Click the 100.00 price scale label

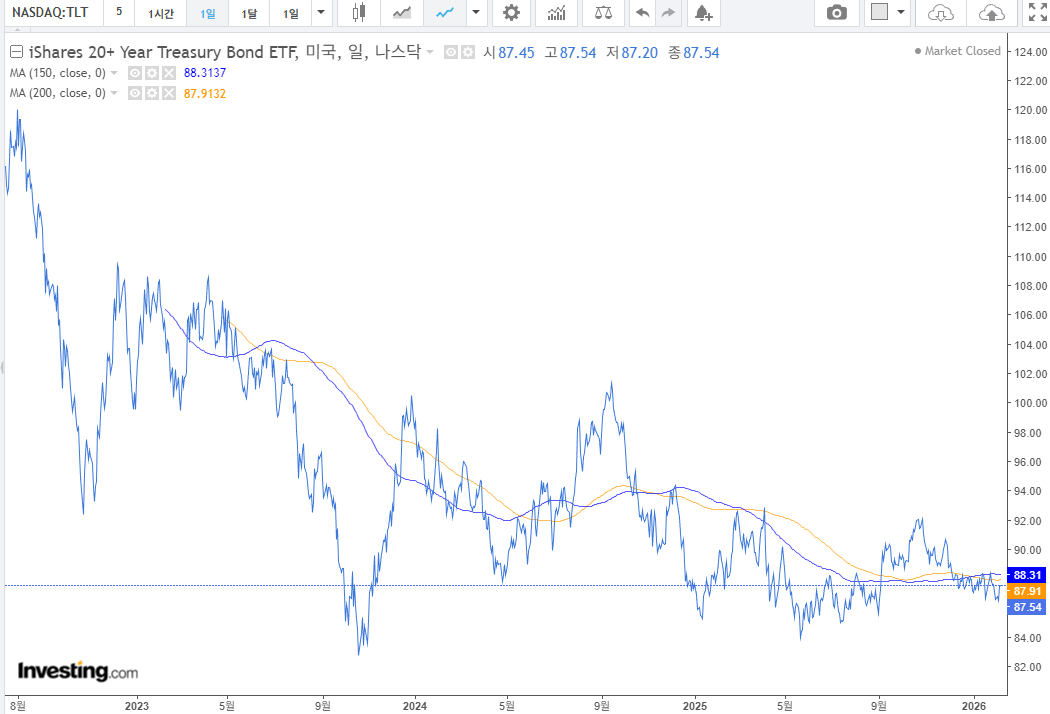click(x=1031, y=403)
